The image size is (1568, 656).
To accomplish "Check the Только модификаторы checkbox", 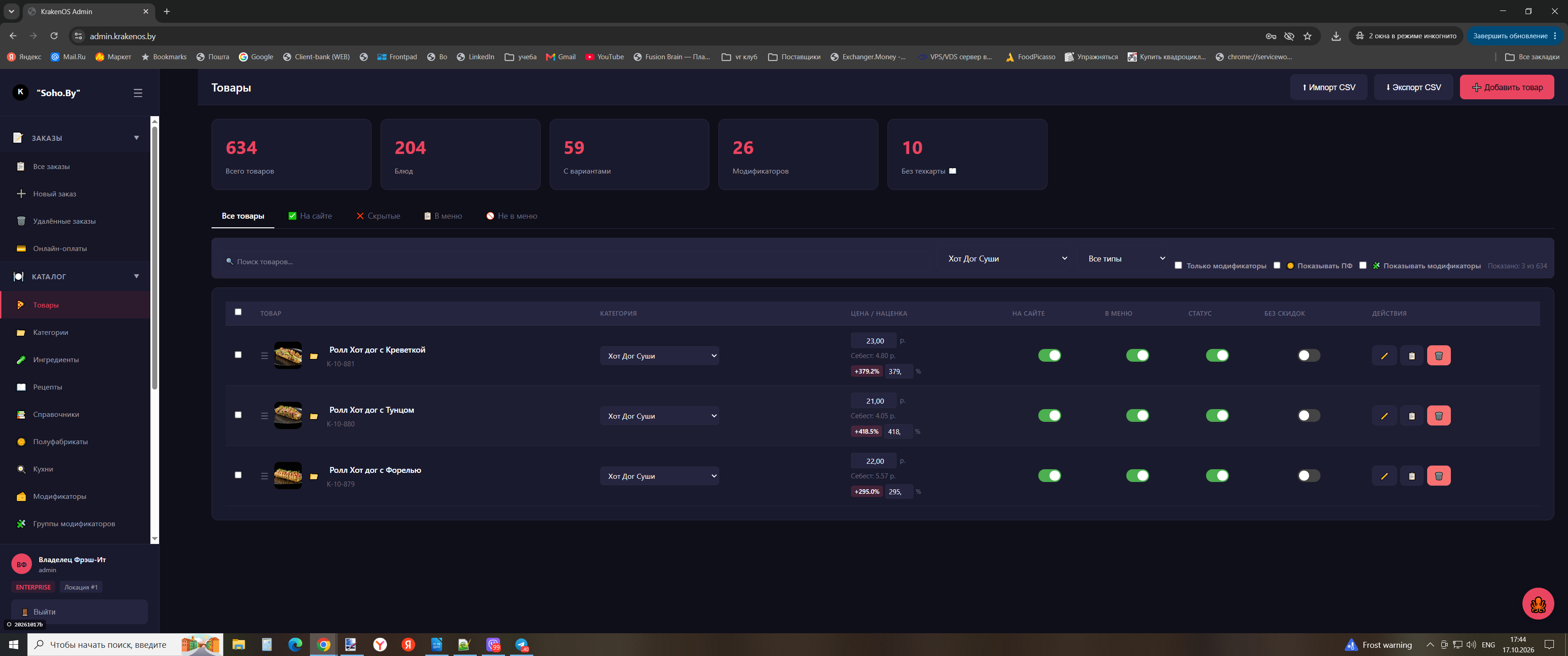I will [1178, 265].
